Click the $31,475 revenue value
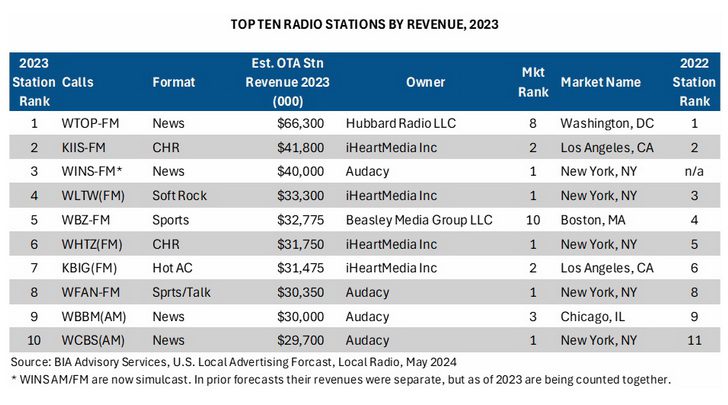This screenshot has height=405, width=728. coord(300,268)
